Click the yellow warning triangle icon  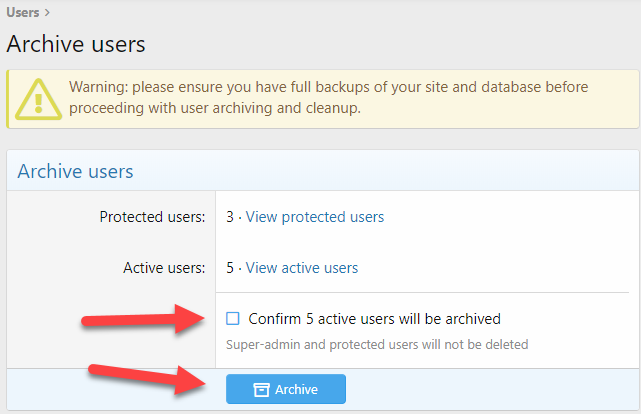pyautogui.click(x=38, y=99)
